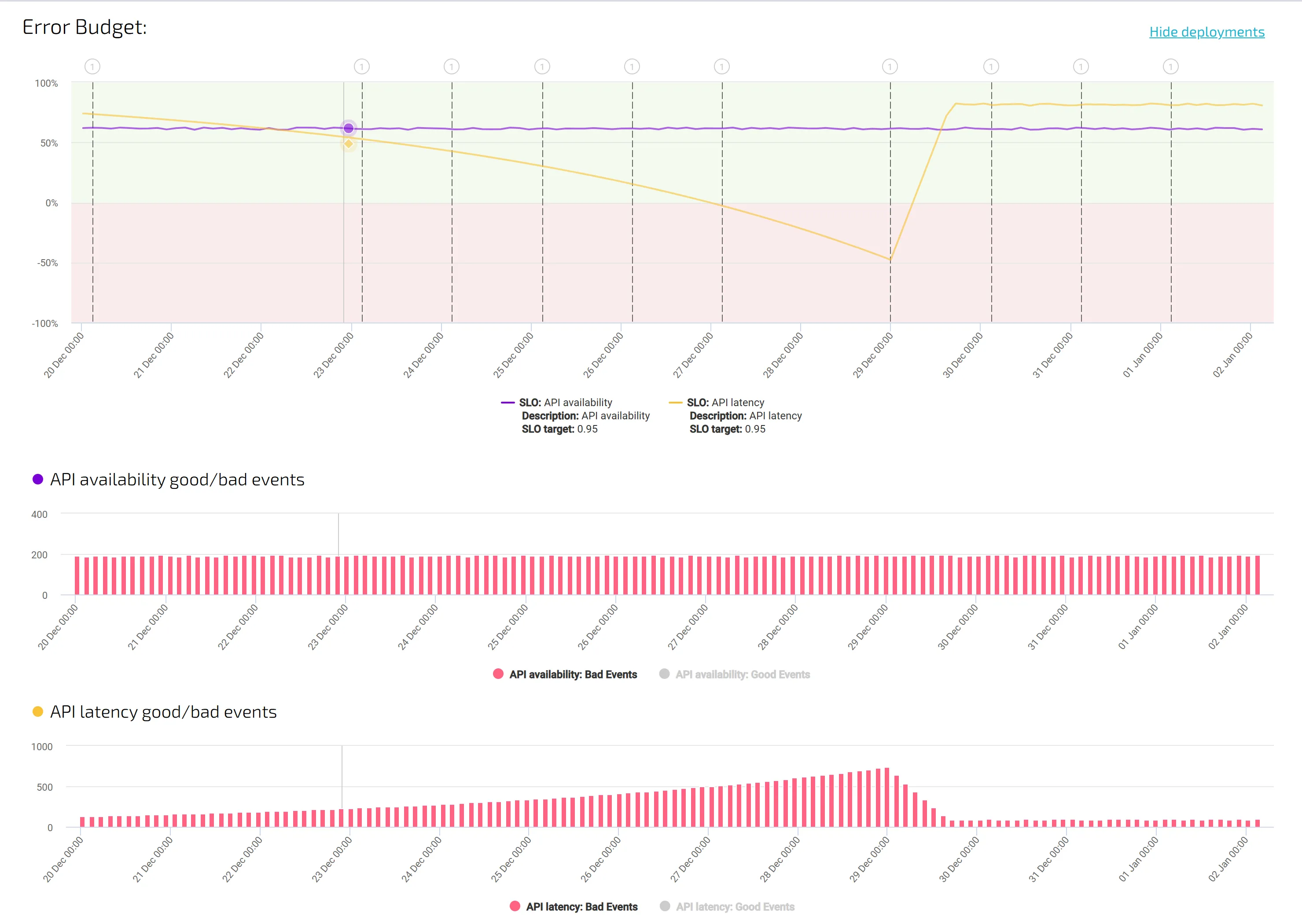Click 25 Dec 00:00 label on availability events chart

pos(508,627)
